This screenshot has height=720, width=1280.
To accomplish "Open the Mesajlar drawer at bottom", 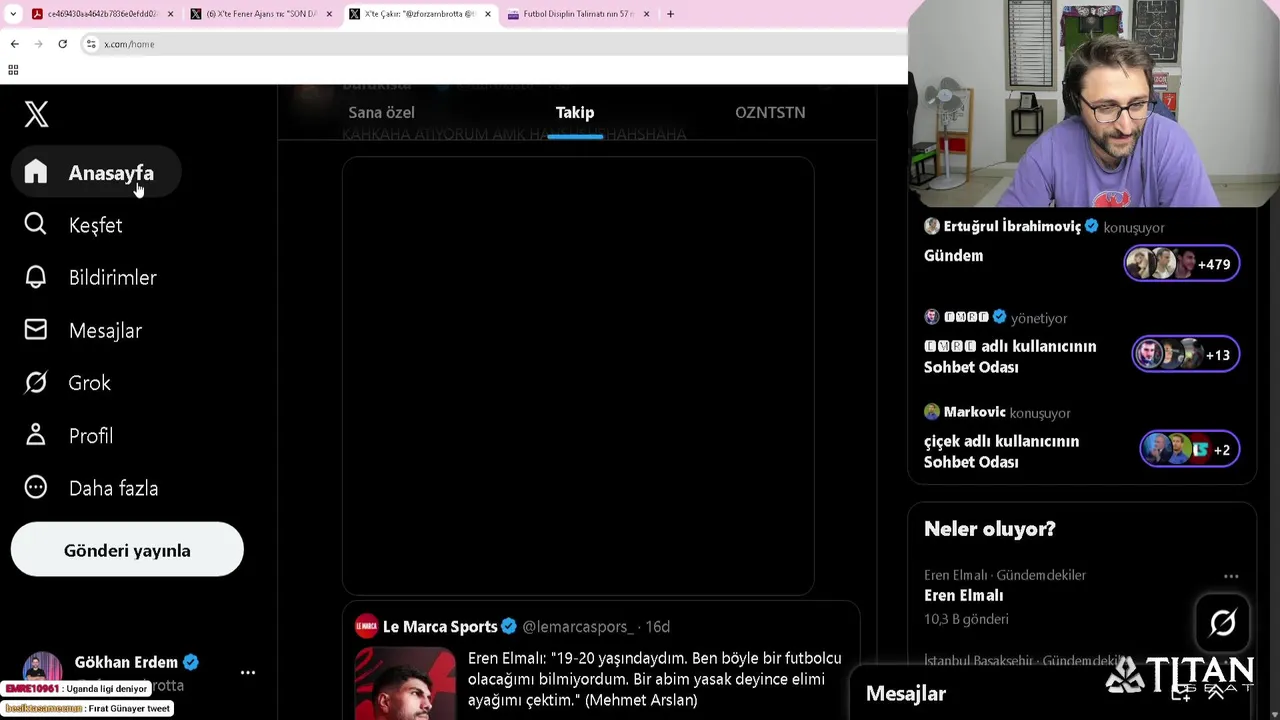I will (x=906, y=693).
